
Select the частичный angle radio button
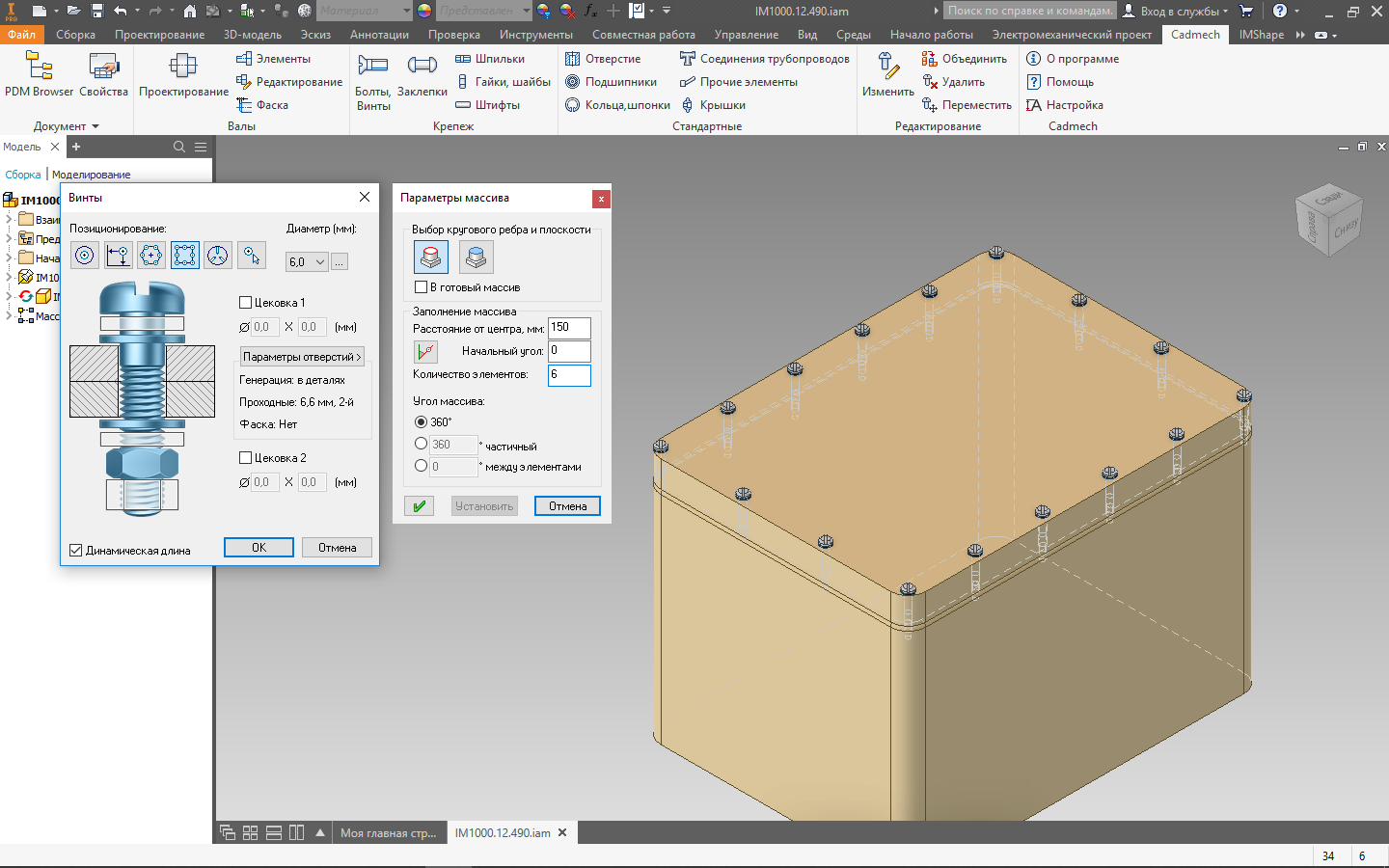pyautogui.click(x=421, y=445)
